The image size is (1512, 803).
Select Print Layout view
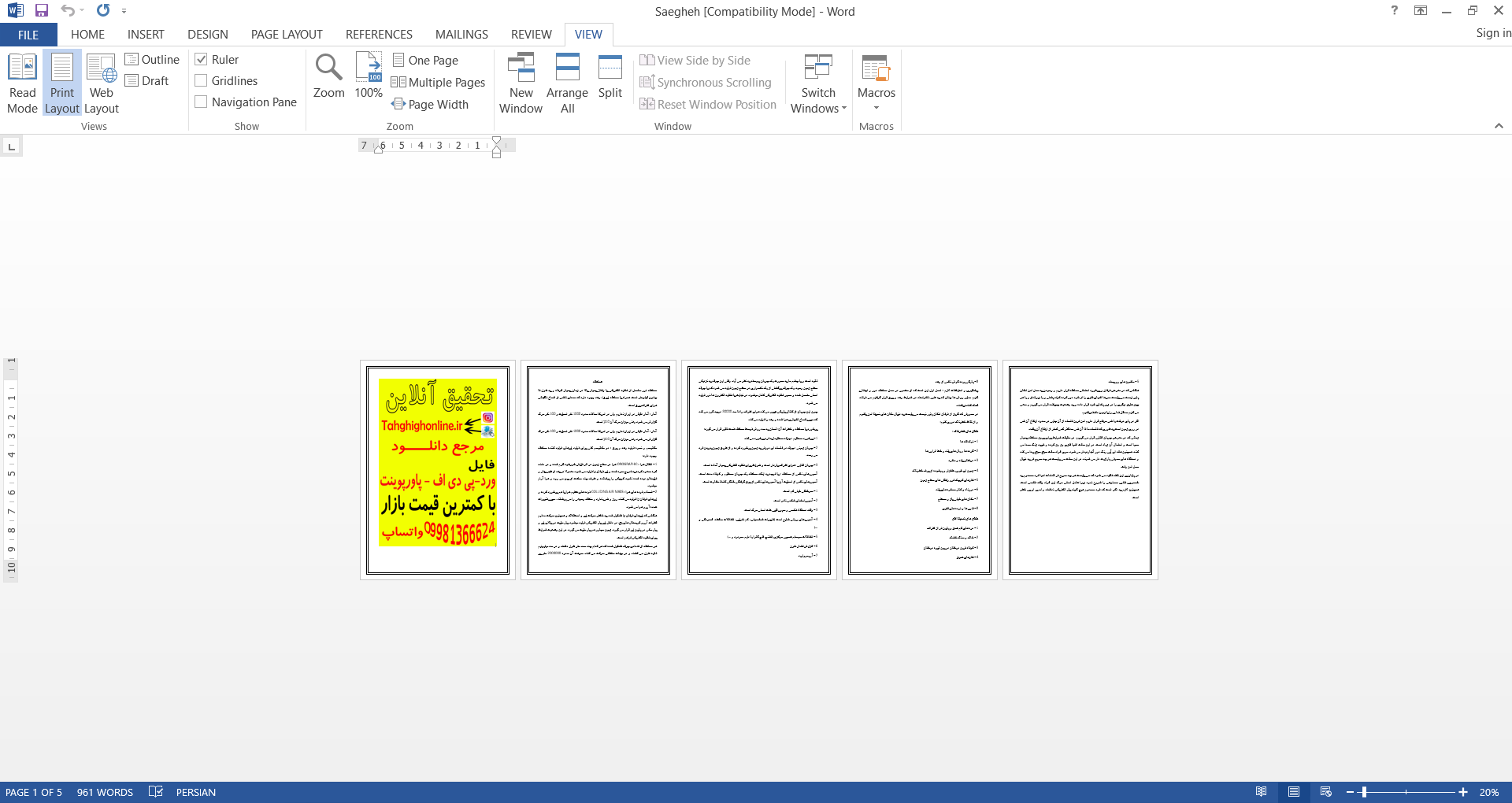coord(62,83)
